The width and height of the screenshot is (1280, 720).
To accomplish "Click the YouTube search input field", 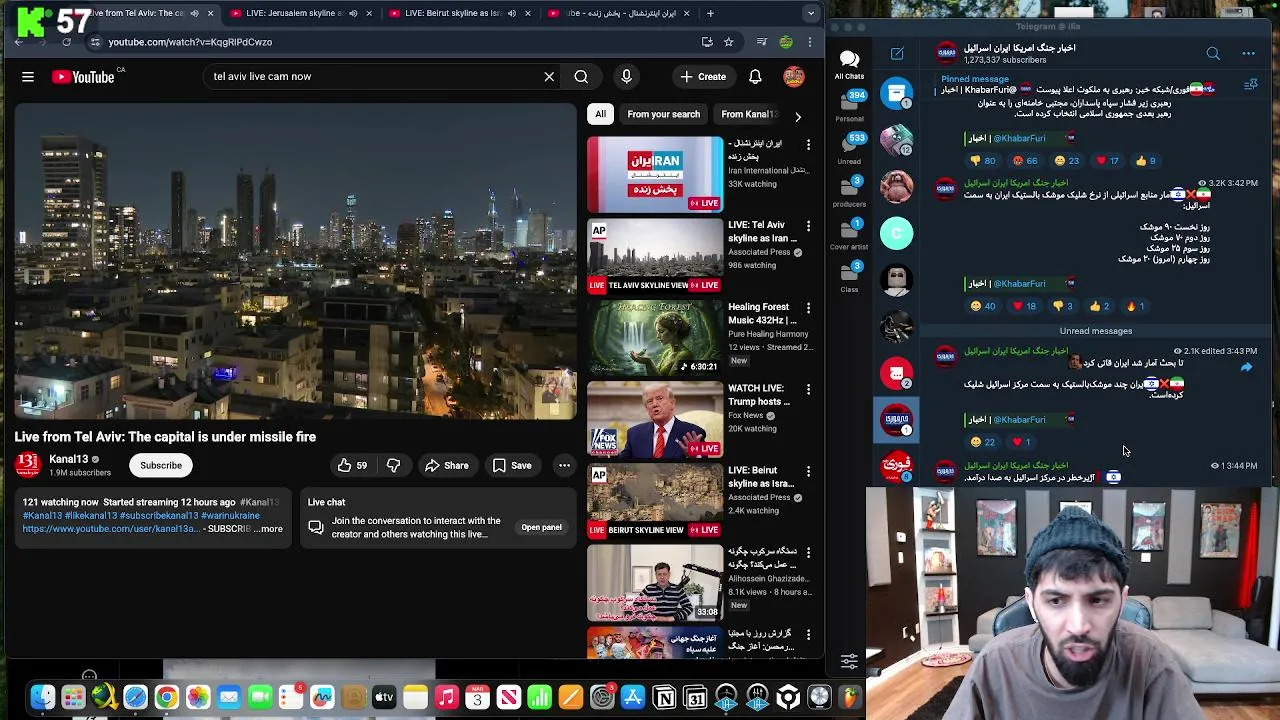I will click(x=370, y=76).
